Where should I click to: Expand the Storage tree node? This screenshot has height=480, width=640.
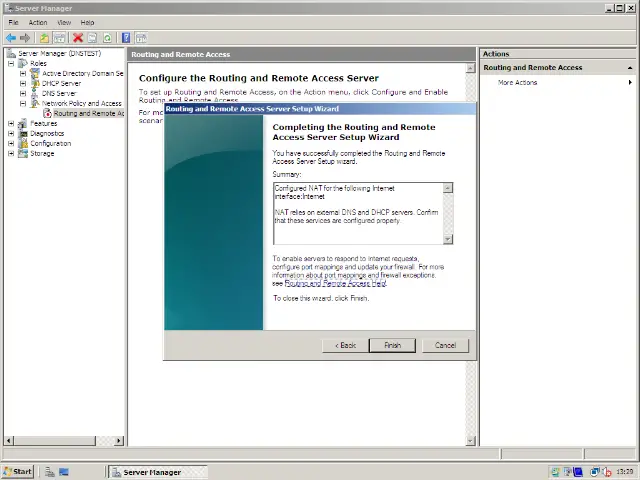(11, 153)
